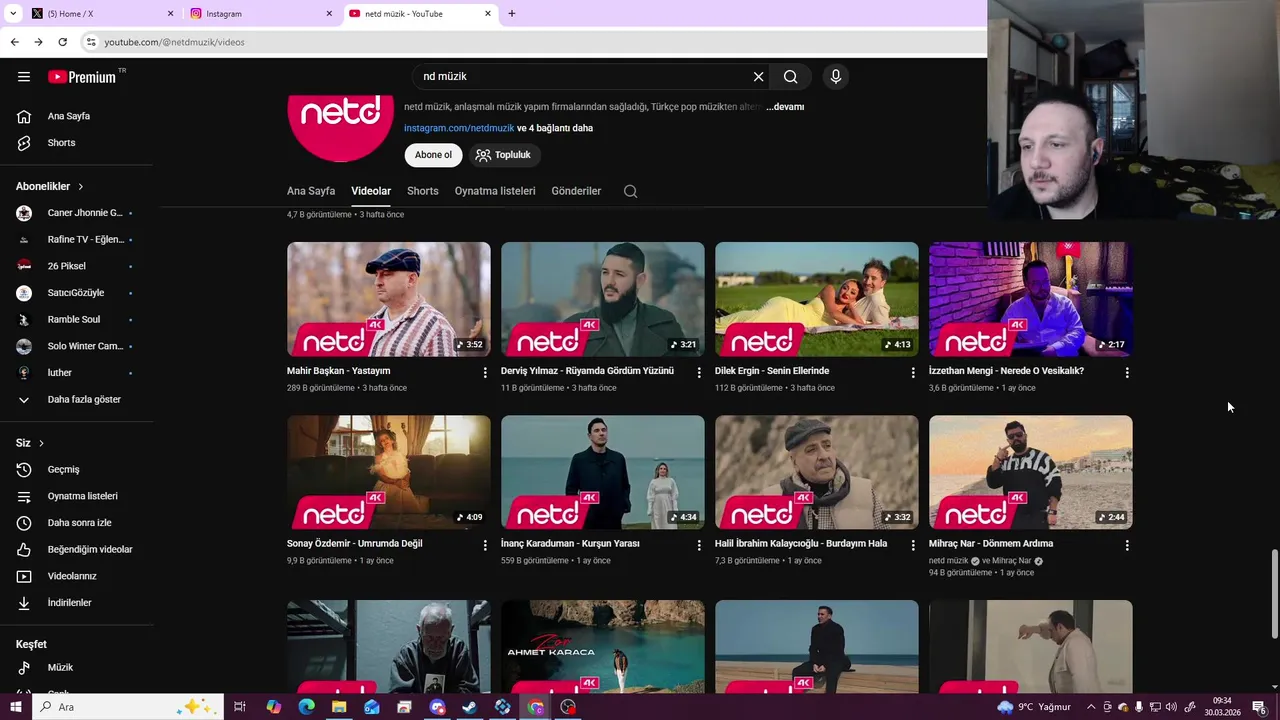The height and width of the screenshot is (720, 1280).
Task: Expand the Siz section
Action: pos(30,443)
